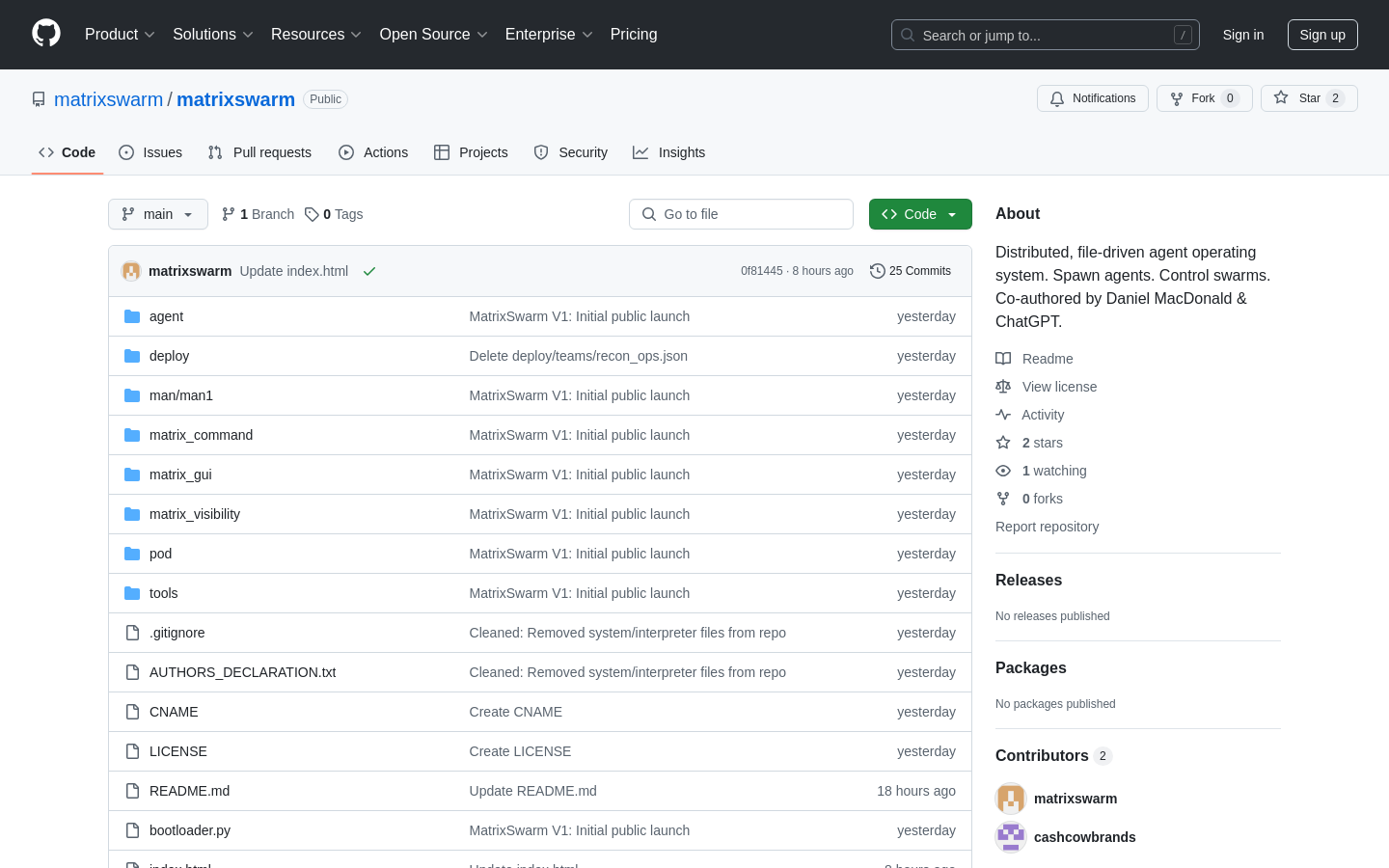Click the pod folder icon
1389x868 pixels.
pyautogui.click(x=132, y=554)
